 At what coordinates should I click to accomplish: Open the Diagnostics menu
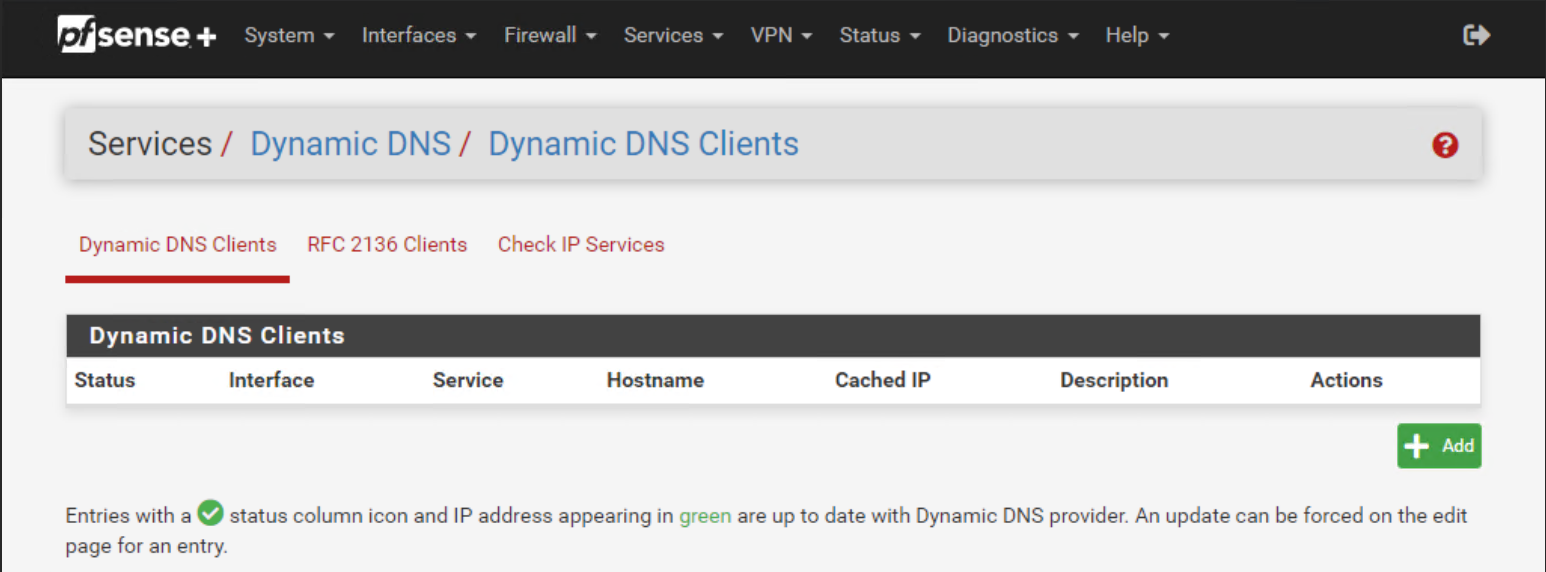pyautogui.click(x=1012, y=35)
